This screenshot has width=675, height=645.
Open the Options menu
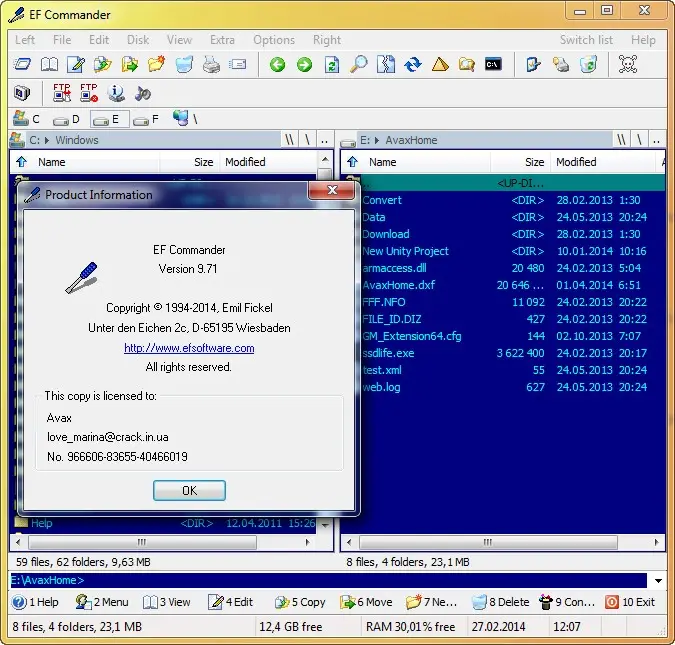point(274,40)
